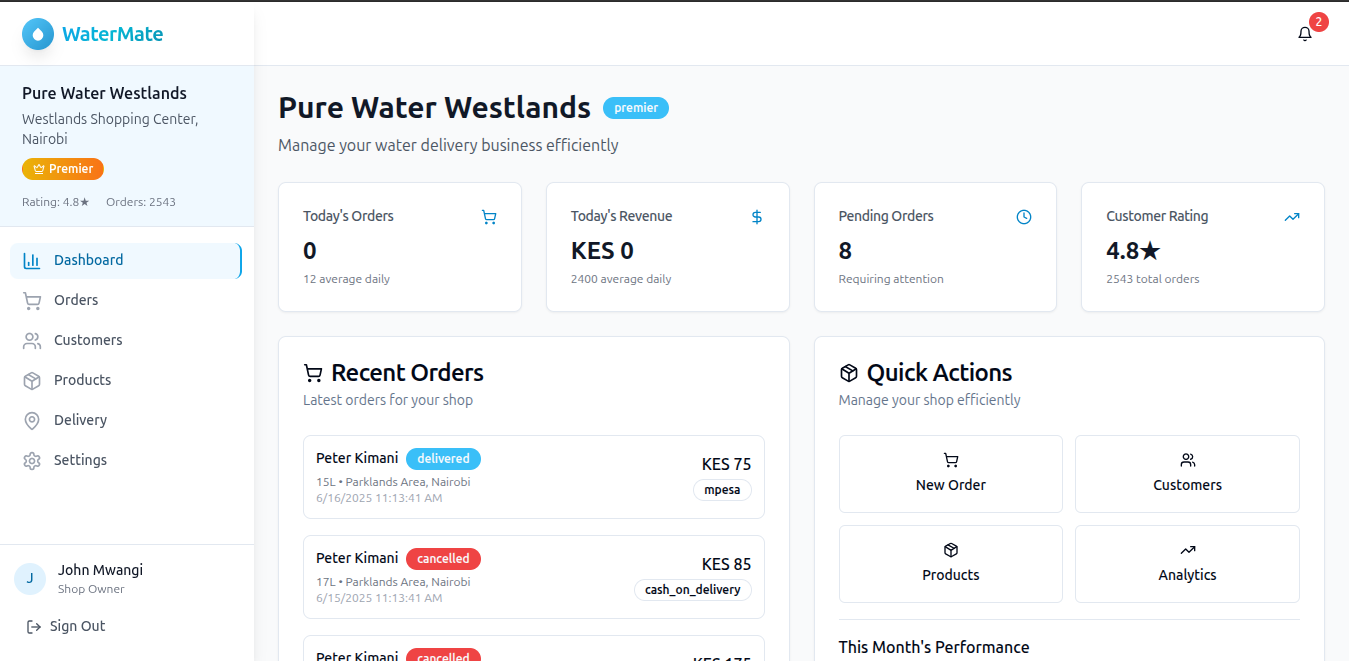
Task: Click the 2543 total orders text
Action: (1153, 279)
